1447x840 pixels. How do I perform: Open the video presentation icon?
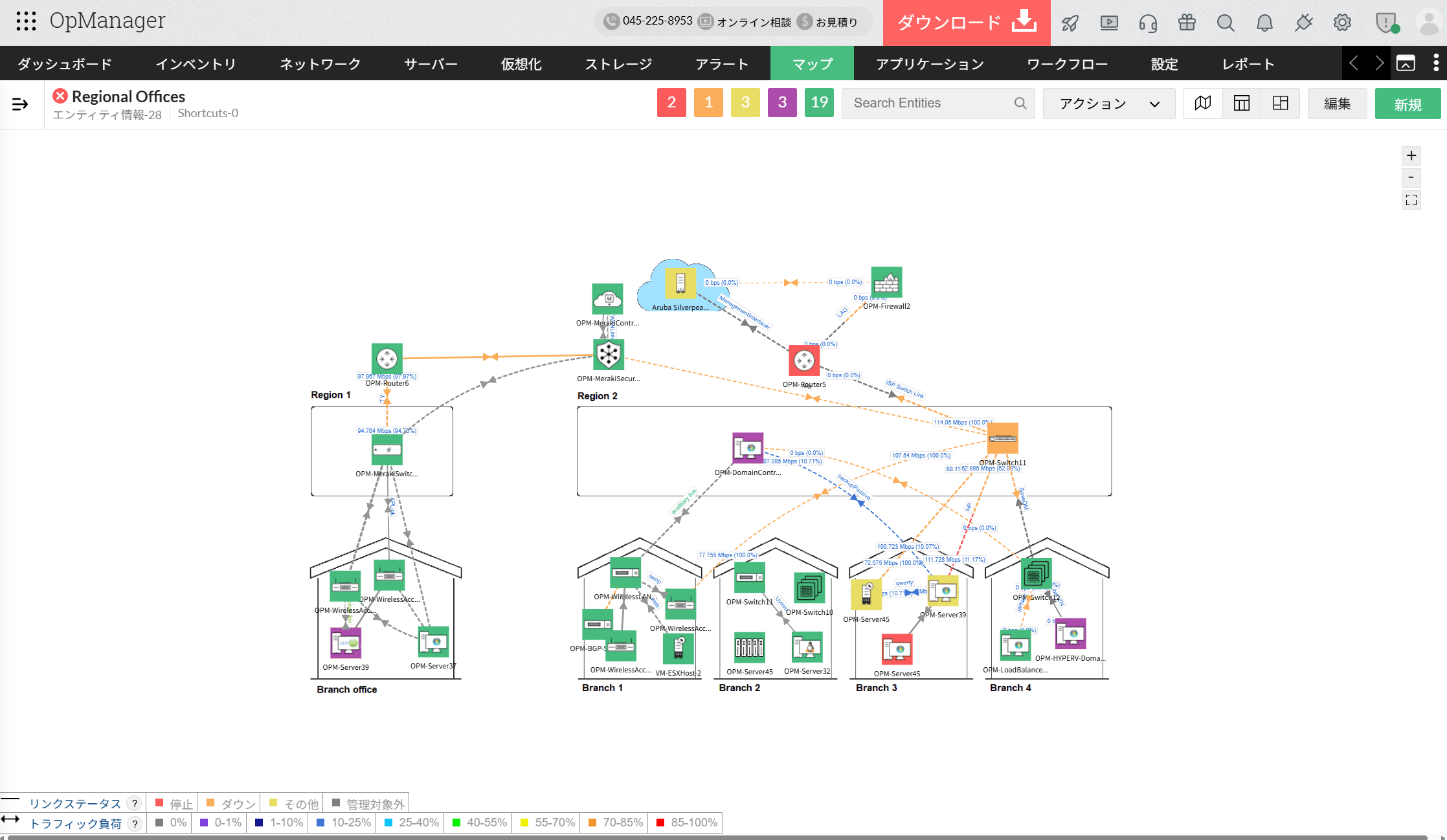click(1109, 23)
